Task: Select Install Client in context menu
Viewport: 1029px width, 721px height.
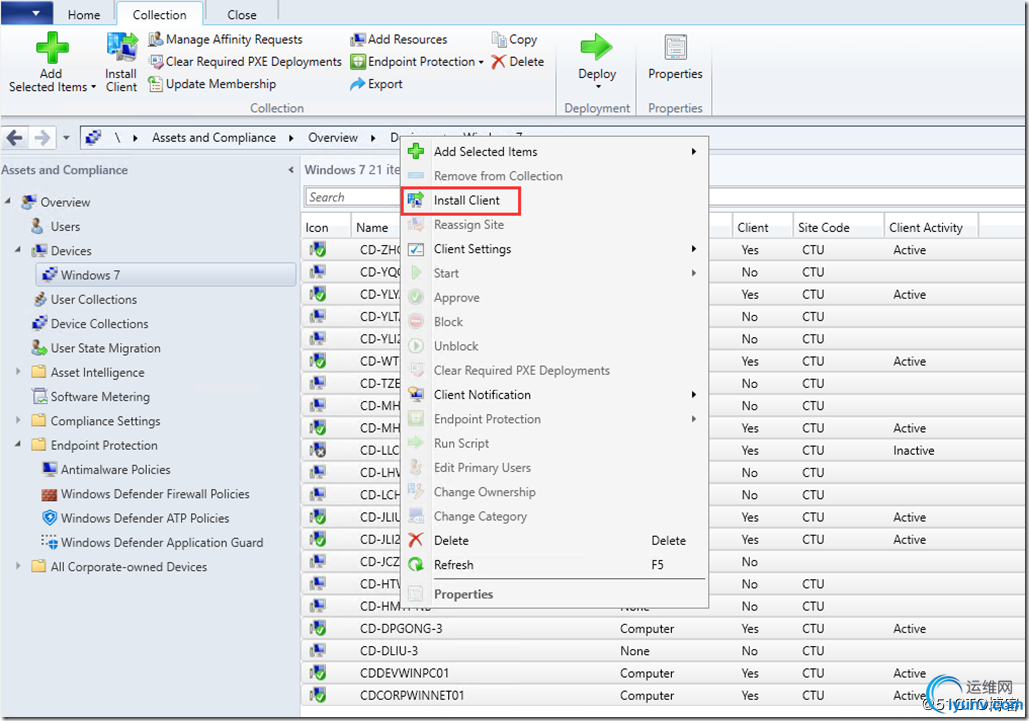Action: [x=466, y=201]
